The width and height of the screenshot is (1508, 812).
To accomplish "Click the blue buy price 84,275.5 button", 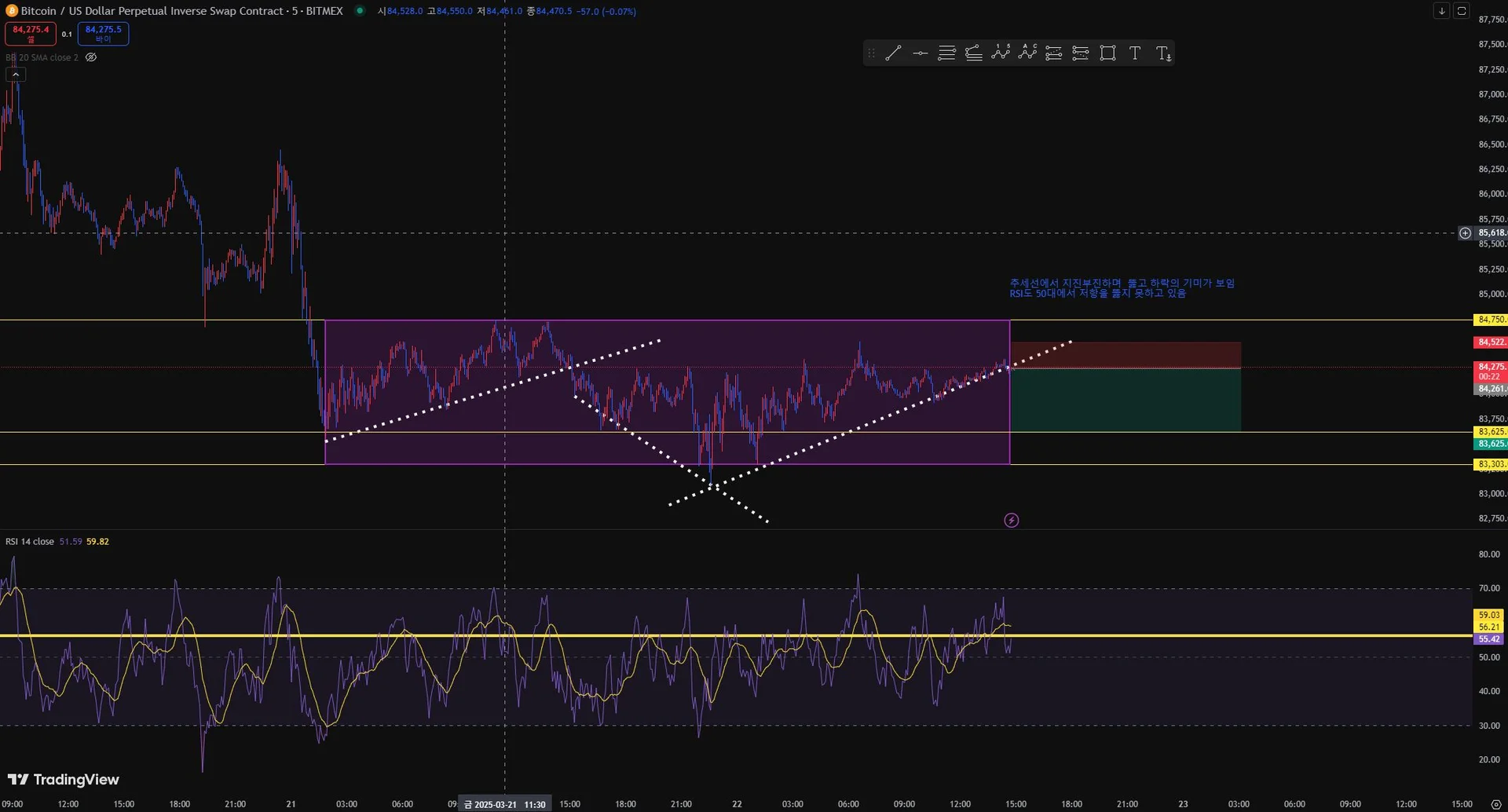I will tap(103, 33).
